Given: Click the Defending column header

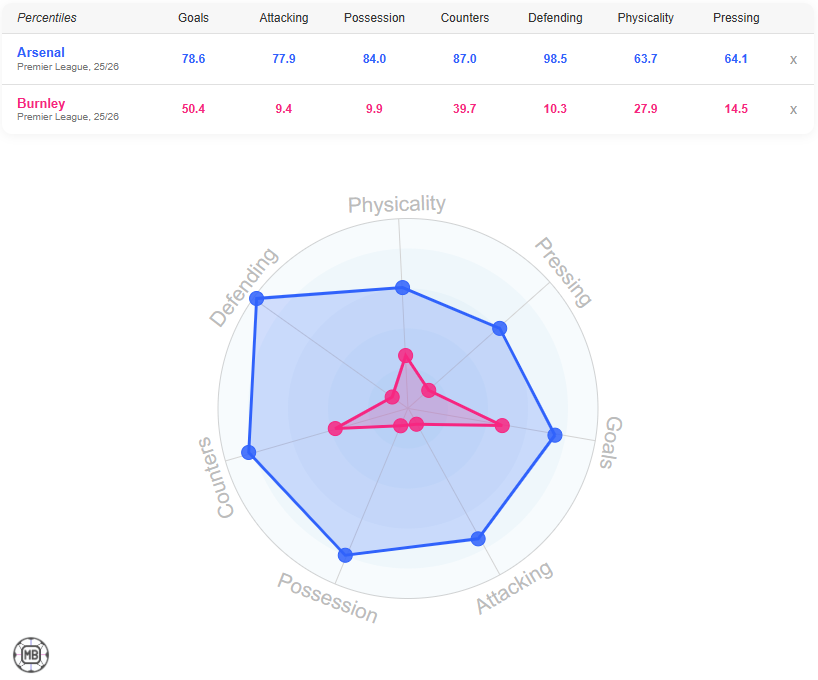Looking at the screenshot, I should coord(555,18).
